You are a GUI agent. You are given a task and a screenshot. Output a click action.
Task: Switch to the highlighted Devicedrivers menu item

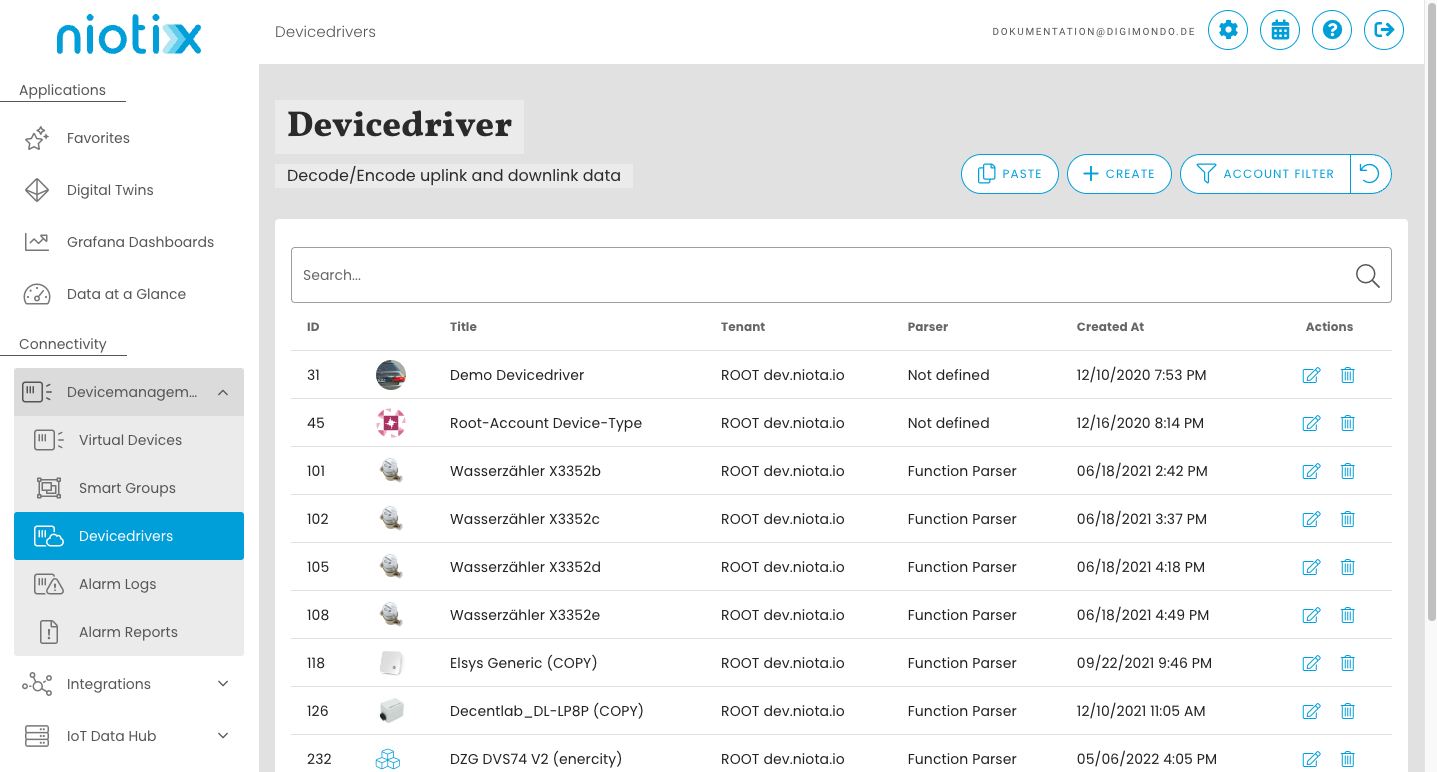point(128,536)
